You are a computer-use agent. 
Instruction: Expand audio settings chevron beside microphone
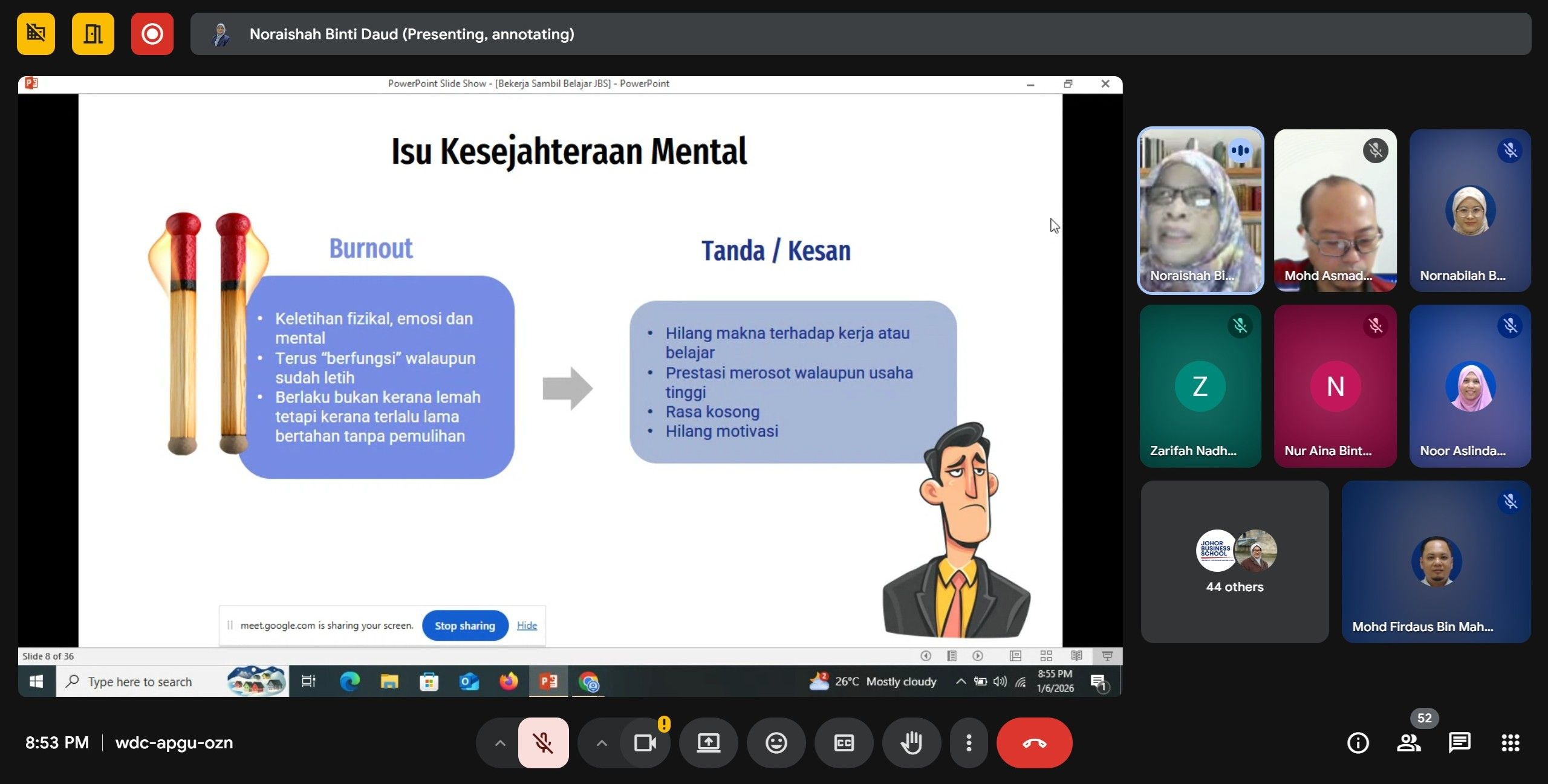500,742
